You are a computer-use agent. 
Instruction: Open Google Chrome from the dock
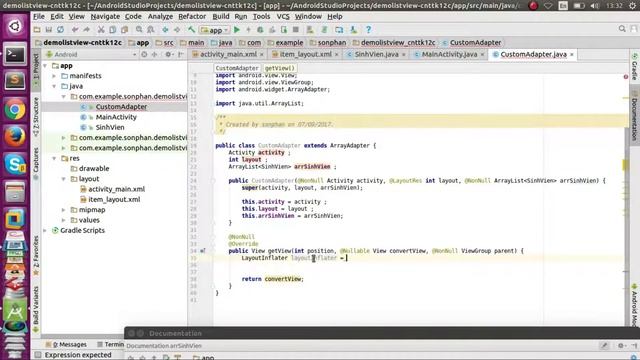tap(15, 109)
